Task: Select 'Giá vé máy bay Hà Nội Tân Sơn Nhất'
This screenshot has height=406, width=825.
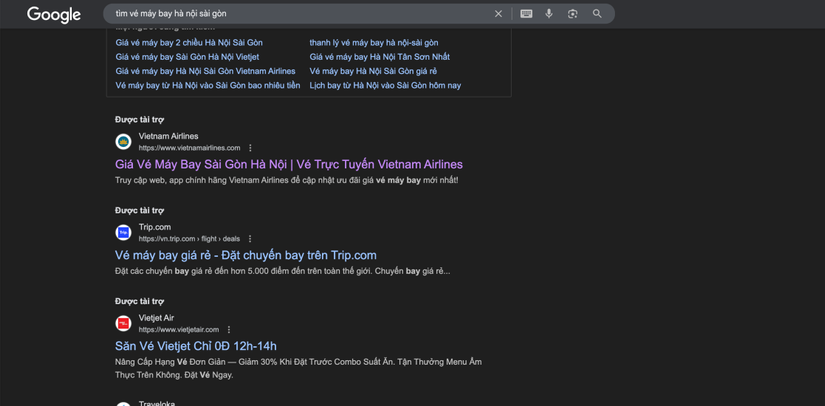Action: [x=379, y=57]
